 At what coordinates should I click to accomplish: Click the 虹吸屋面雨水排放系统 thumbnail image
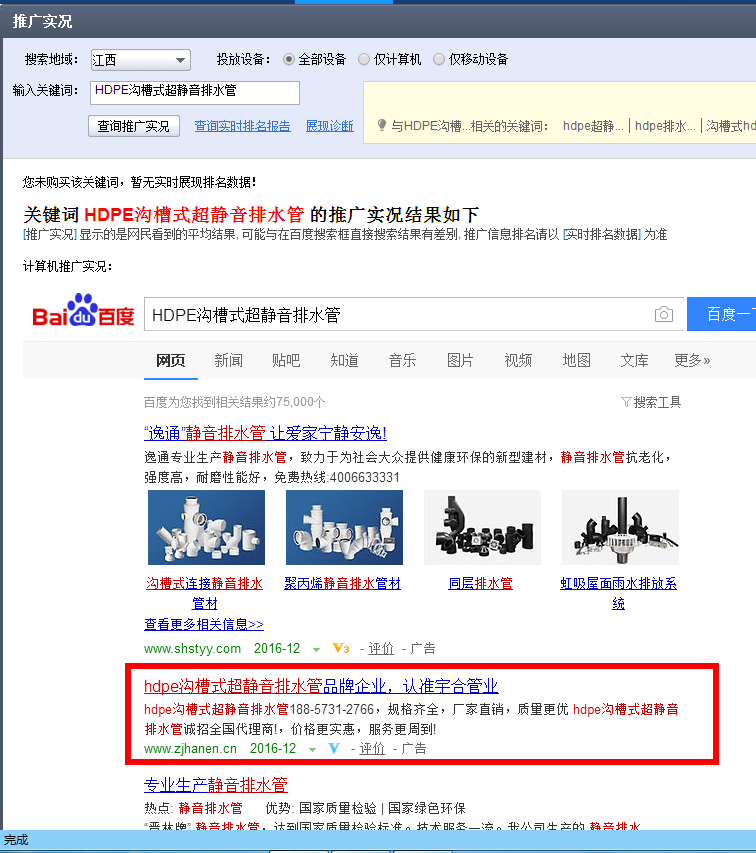620,527
